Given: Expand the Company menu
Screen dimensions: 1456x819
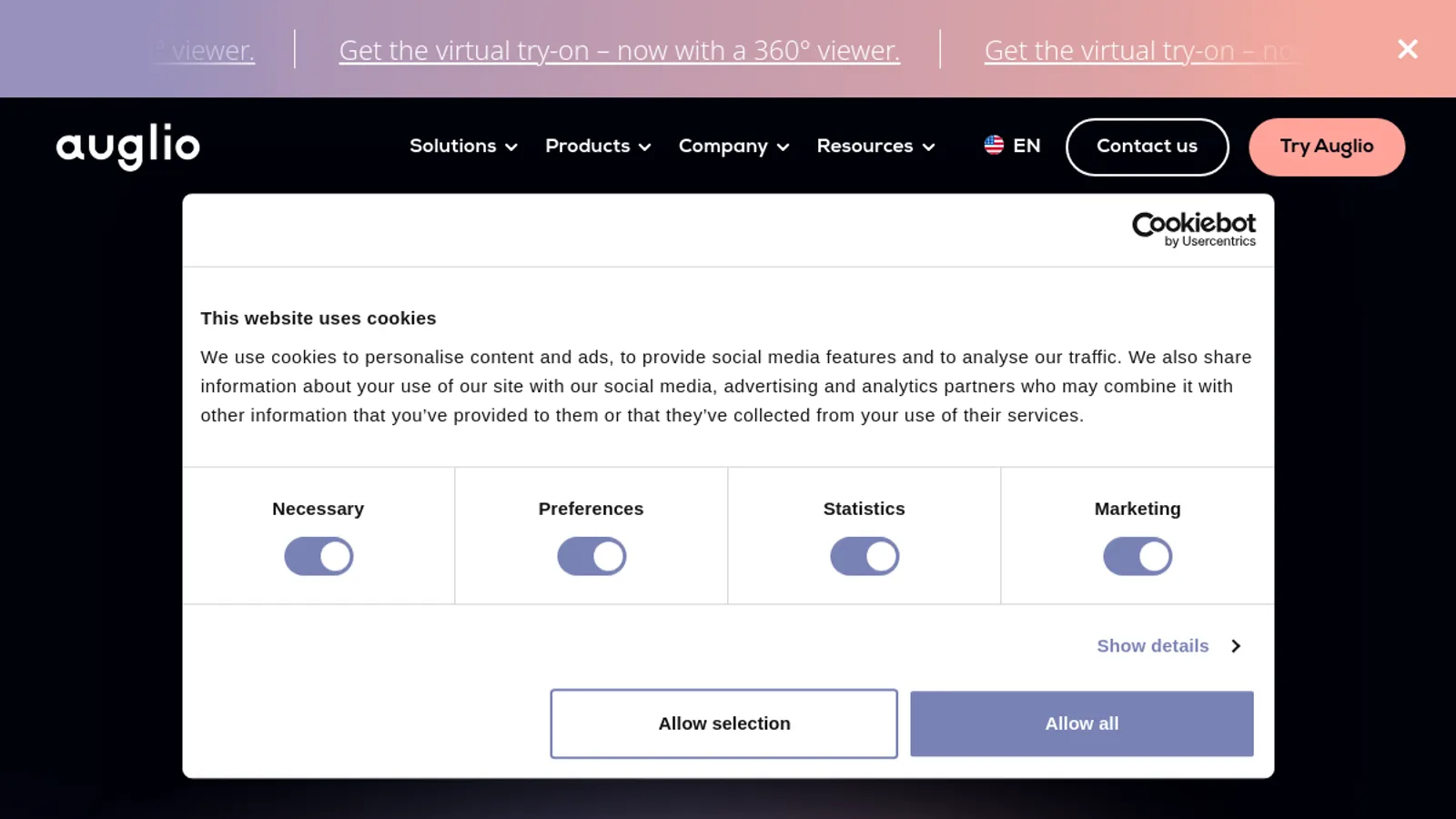Looking at the screenshot, I should pyautogui.click(x=733, y=147).
